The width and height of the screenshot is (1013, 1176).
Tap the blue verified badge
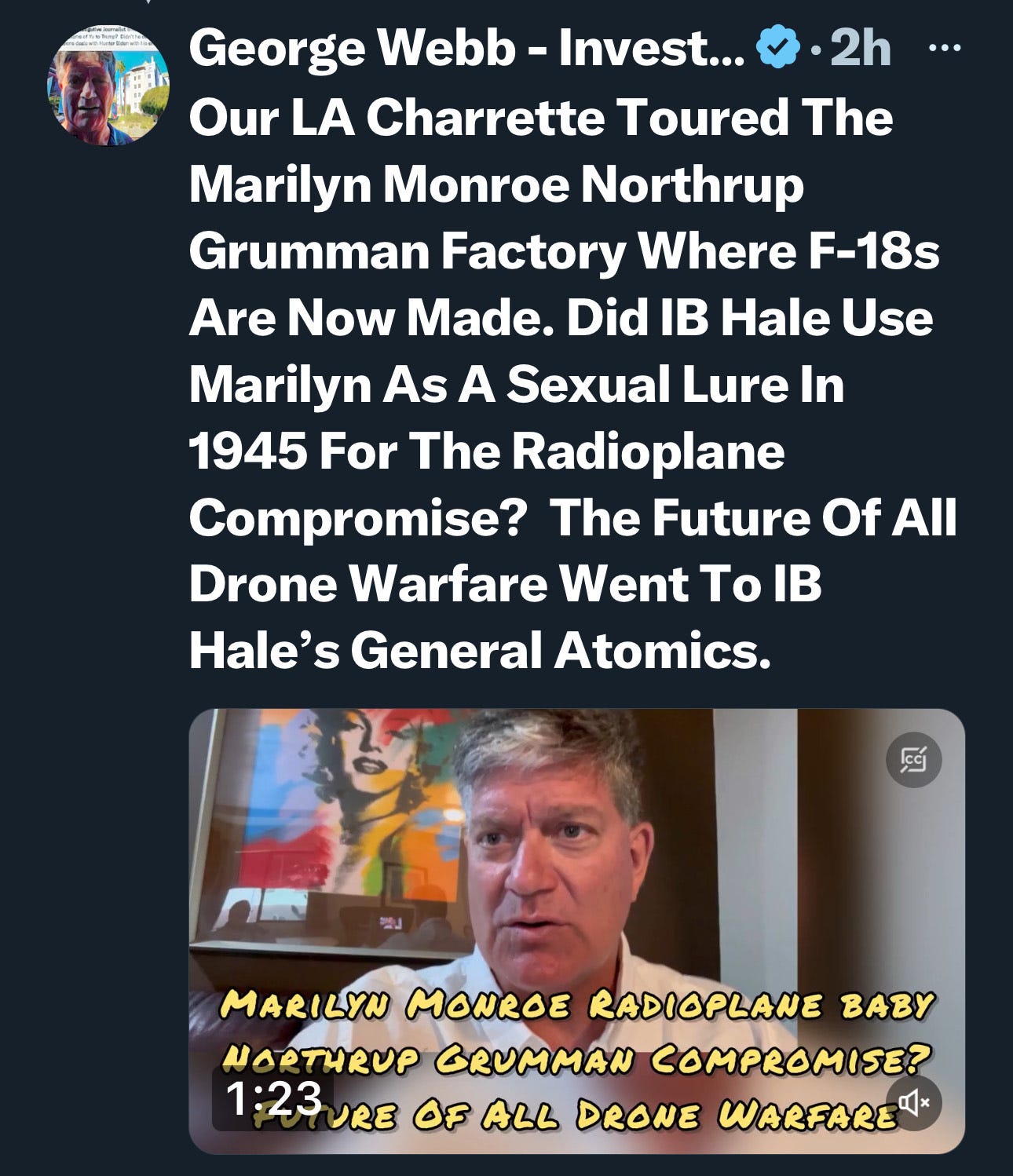tap(778, 50)
